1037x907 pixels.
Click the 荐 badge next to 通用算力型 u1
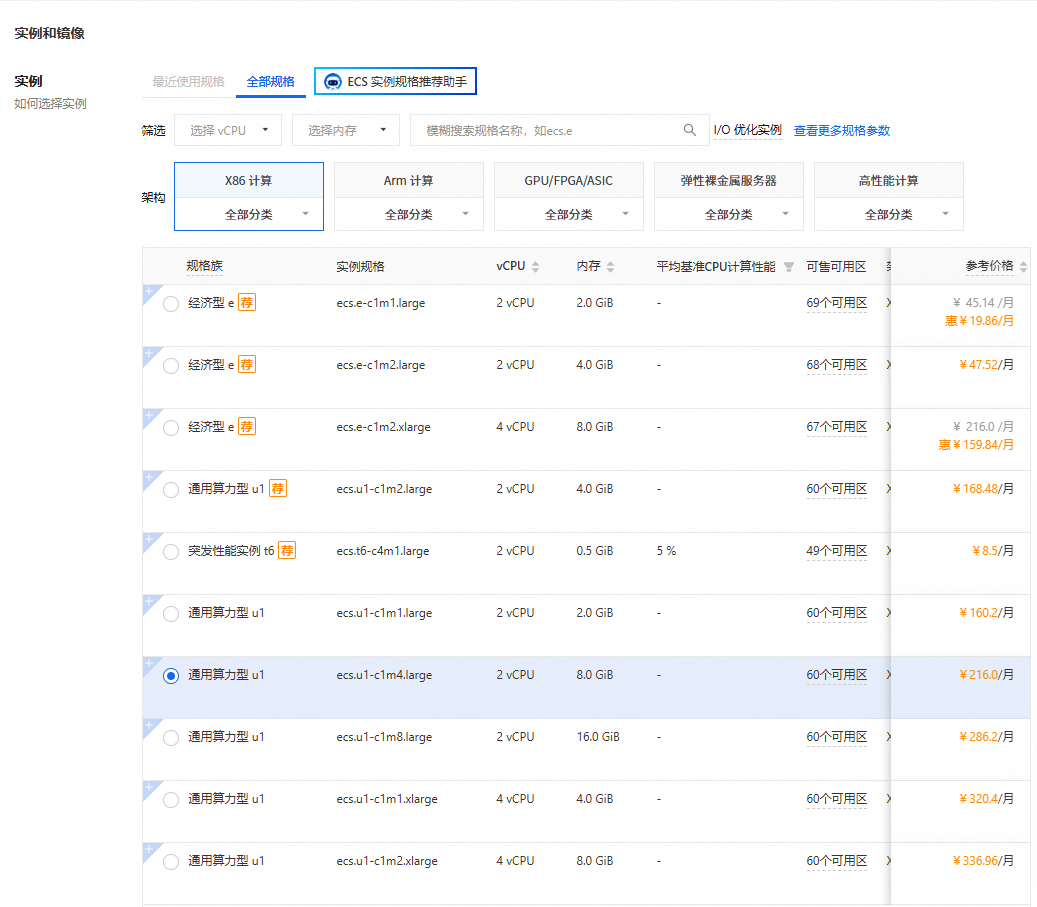(278, 489)
